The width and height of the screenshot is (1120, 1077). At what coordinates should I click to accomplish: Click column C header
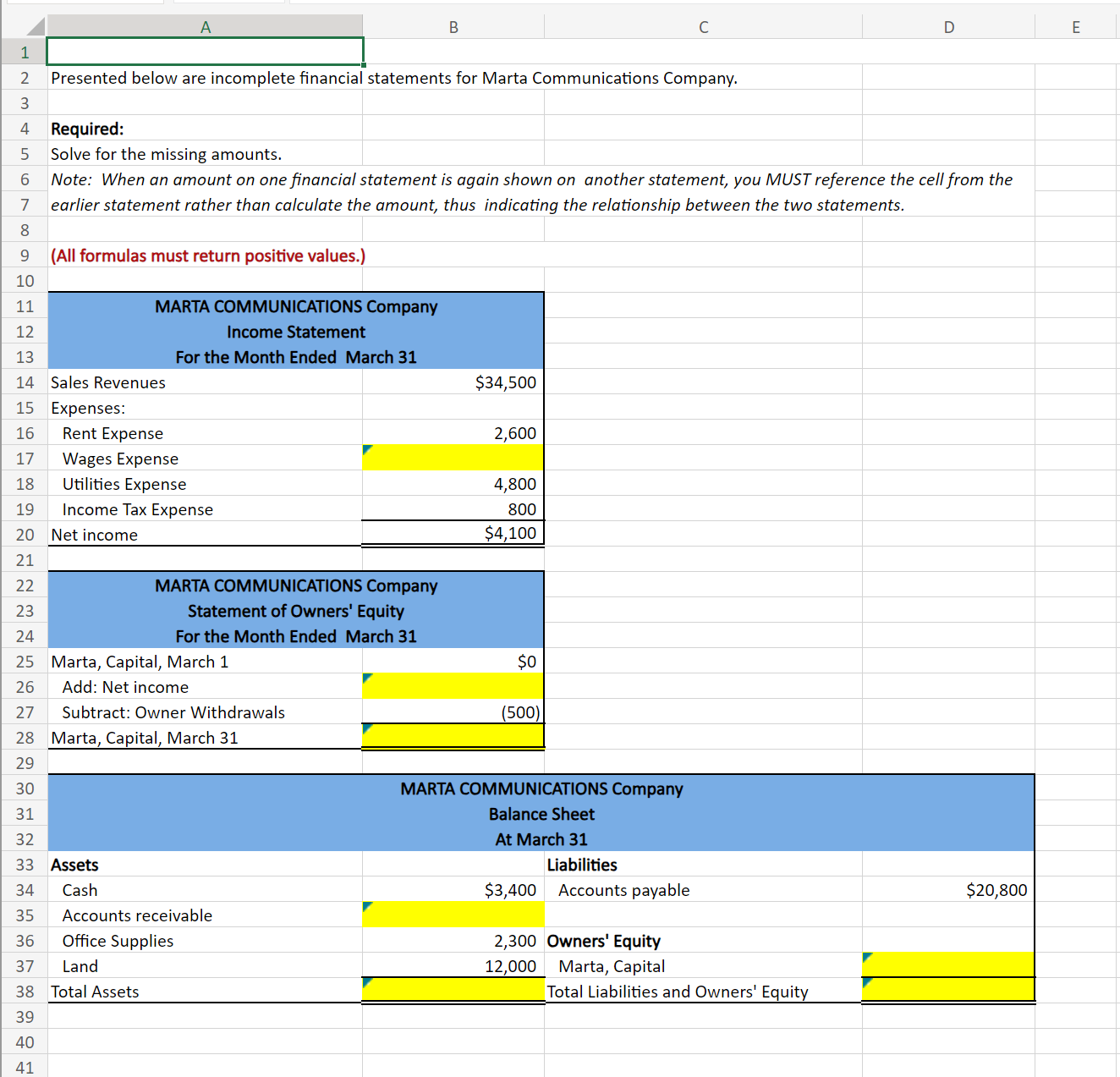click(x=703, y=27)
